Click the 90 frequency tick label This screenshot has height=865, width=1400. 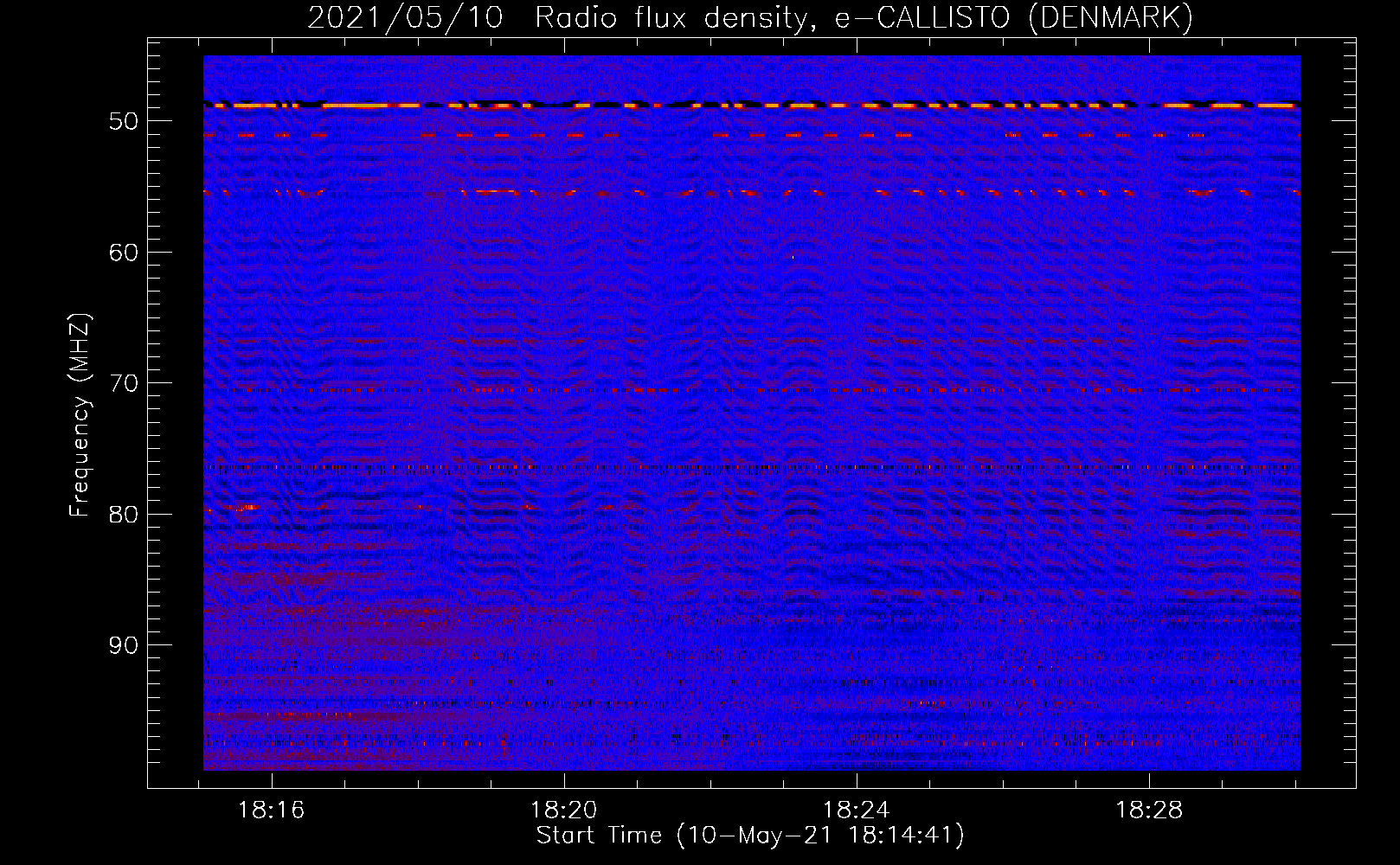click(124, 645)
